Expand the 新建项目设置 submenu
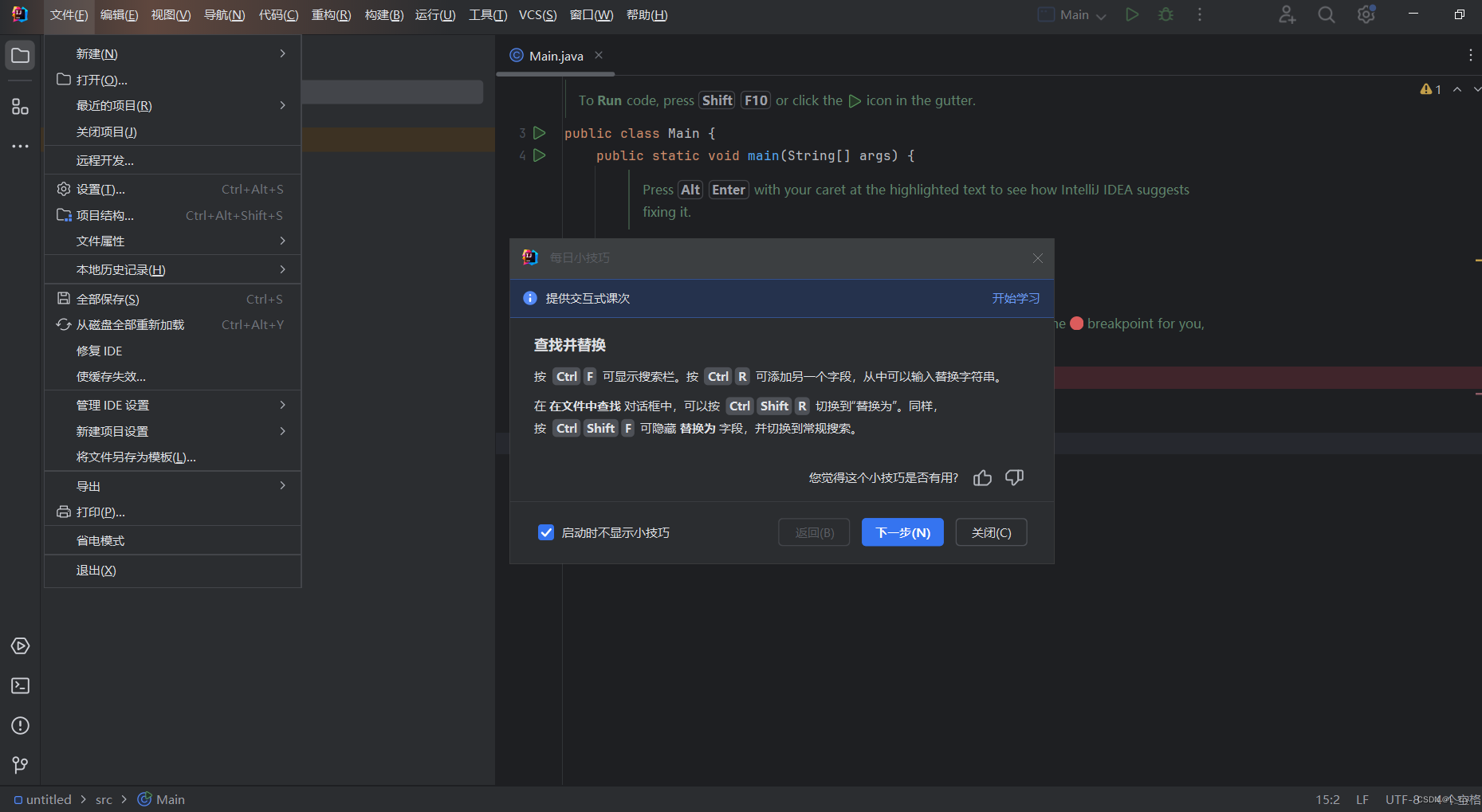Image resolution: width=1482 pixels, height=812 pixels. click(172, 431)
